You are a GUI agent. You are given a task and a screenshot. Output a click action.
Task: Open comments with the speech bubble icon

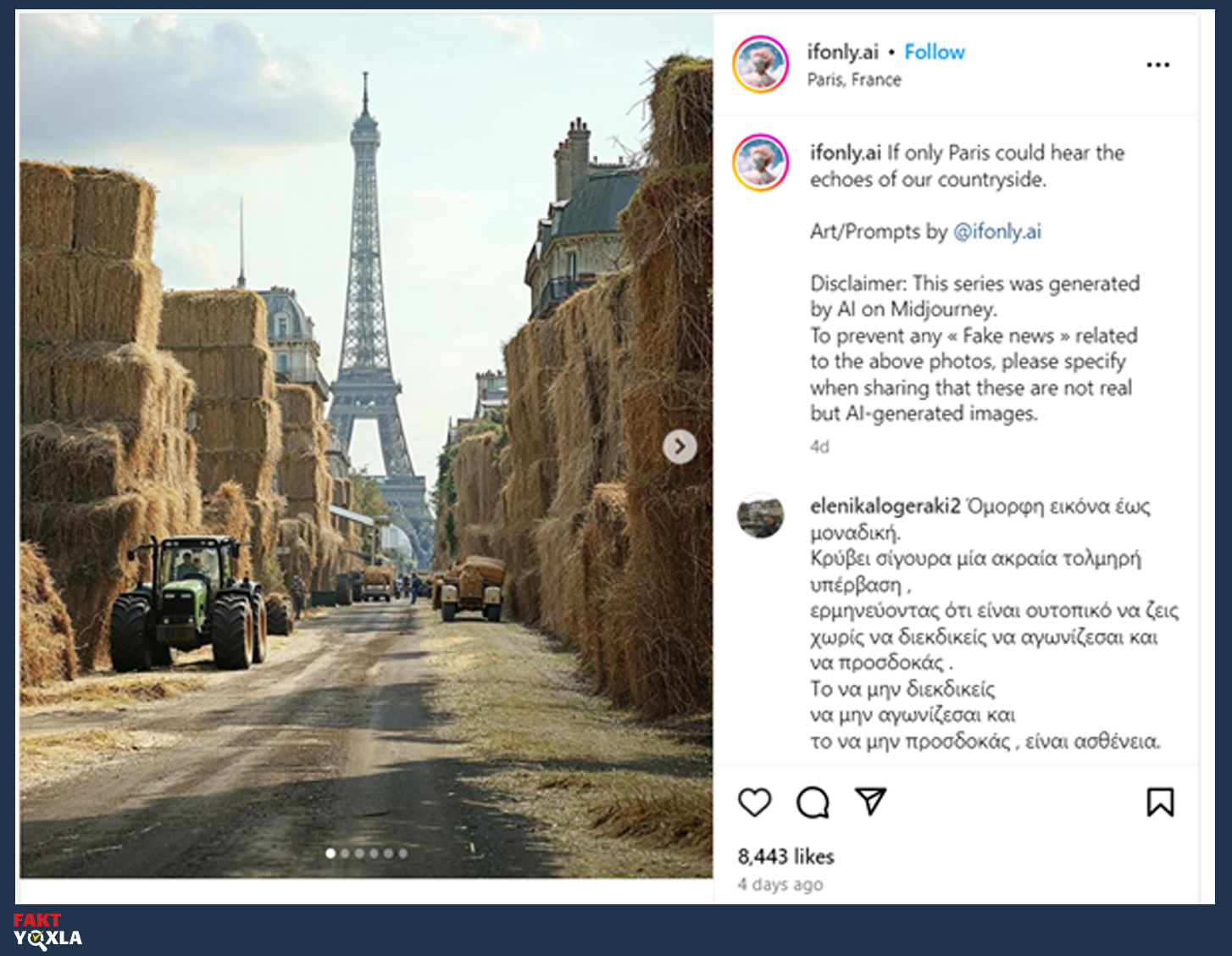813,802
